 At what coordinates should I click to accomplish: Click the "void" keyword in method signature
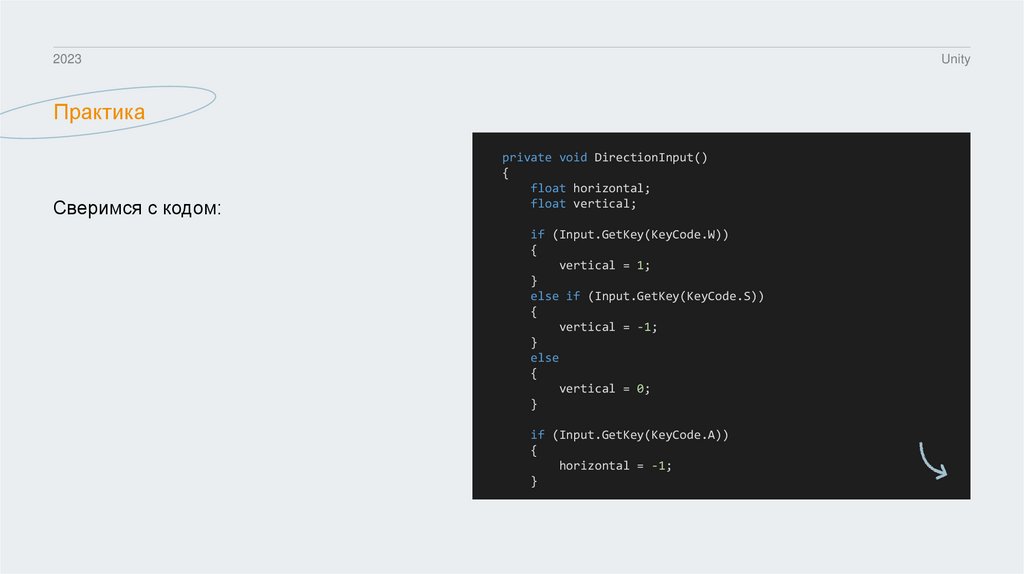pyautogui.click(x=573, y=158)
